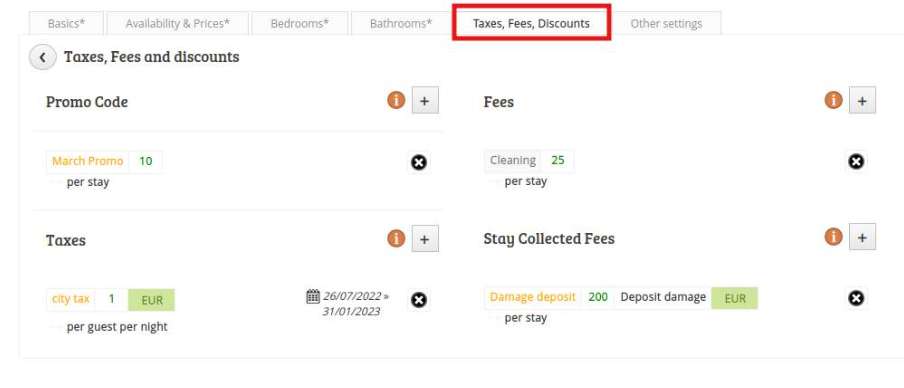Add a new tax with plus button
904x388 pixels.
coord(425,239)
